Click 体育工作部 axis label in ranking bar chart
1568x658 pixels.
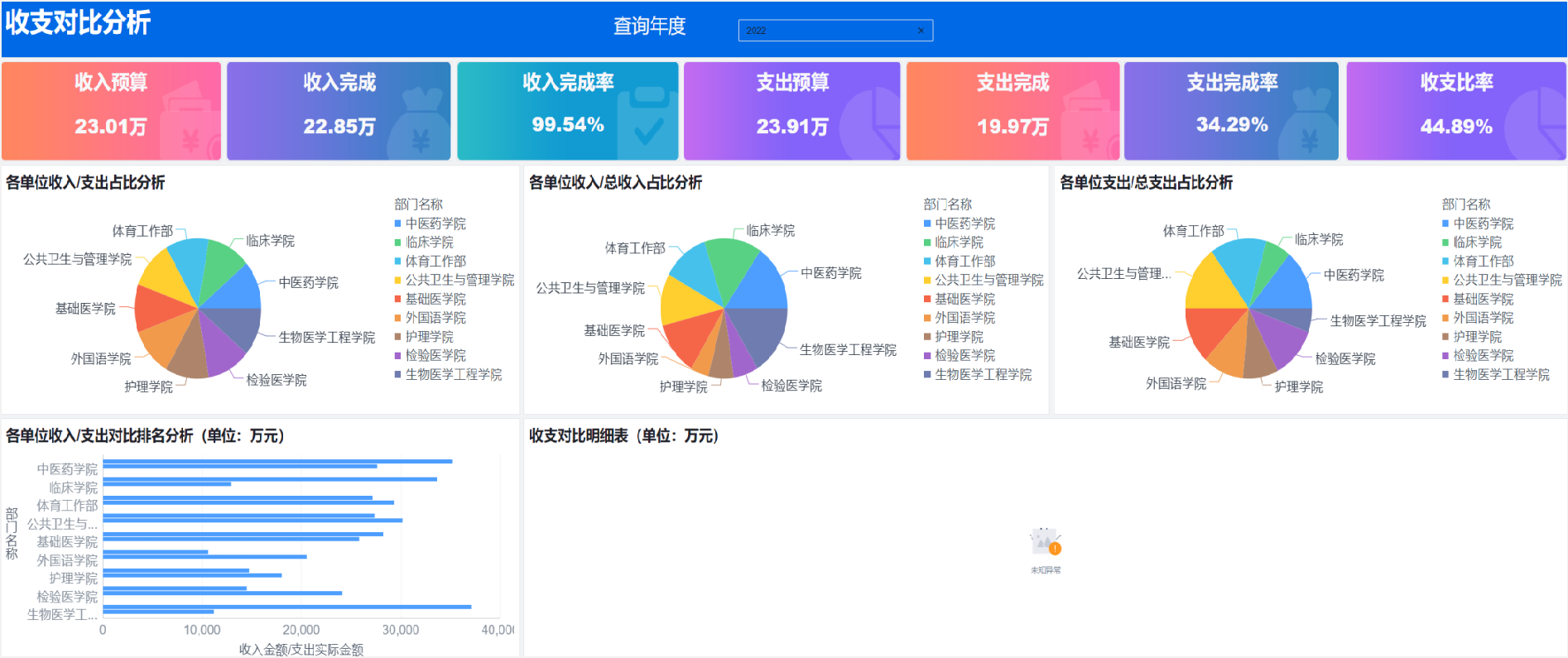pyautogui.click(x=67, y=506)
